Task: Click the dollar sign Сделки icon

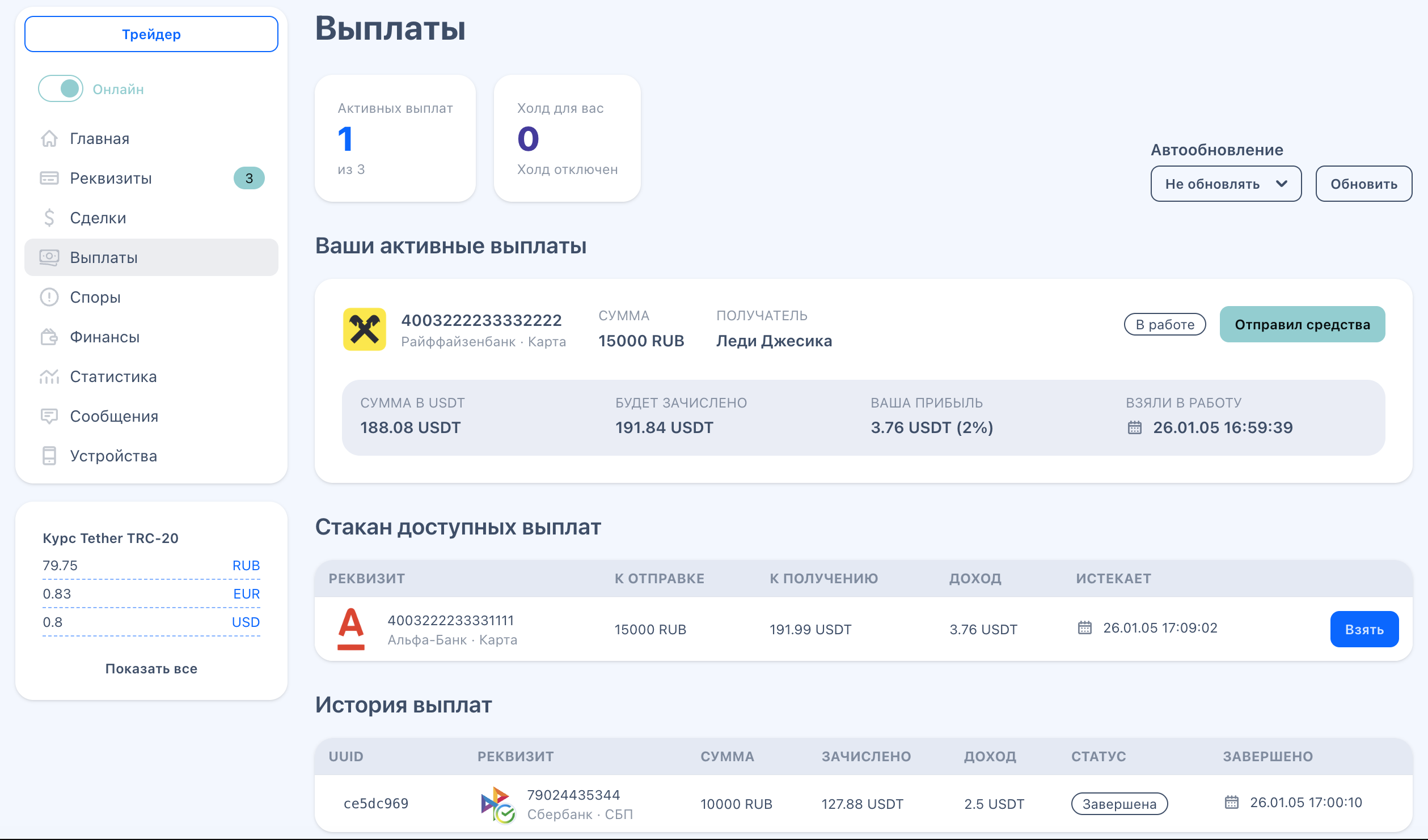Action: pos(49,218)
